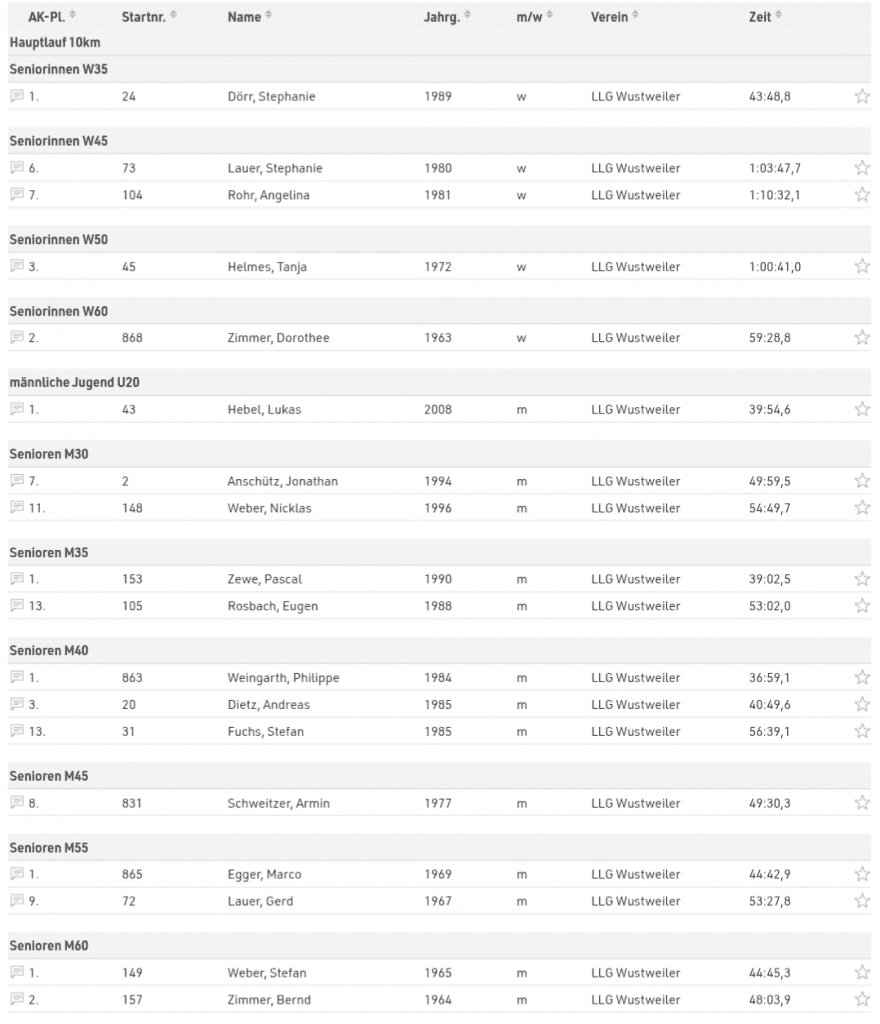
Task: Sort by Startnr. using sort arrows
Action: (x=174, y=16)
